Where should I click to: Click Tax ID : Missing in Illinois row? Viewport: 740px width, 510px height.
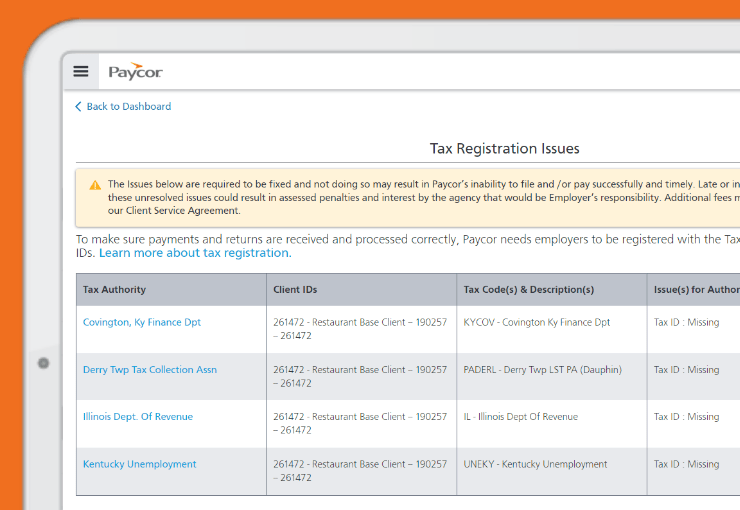(x=686, y=417)
